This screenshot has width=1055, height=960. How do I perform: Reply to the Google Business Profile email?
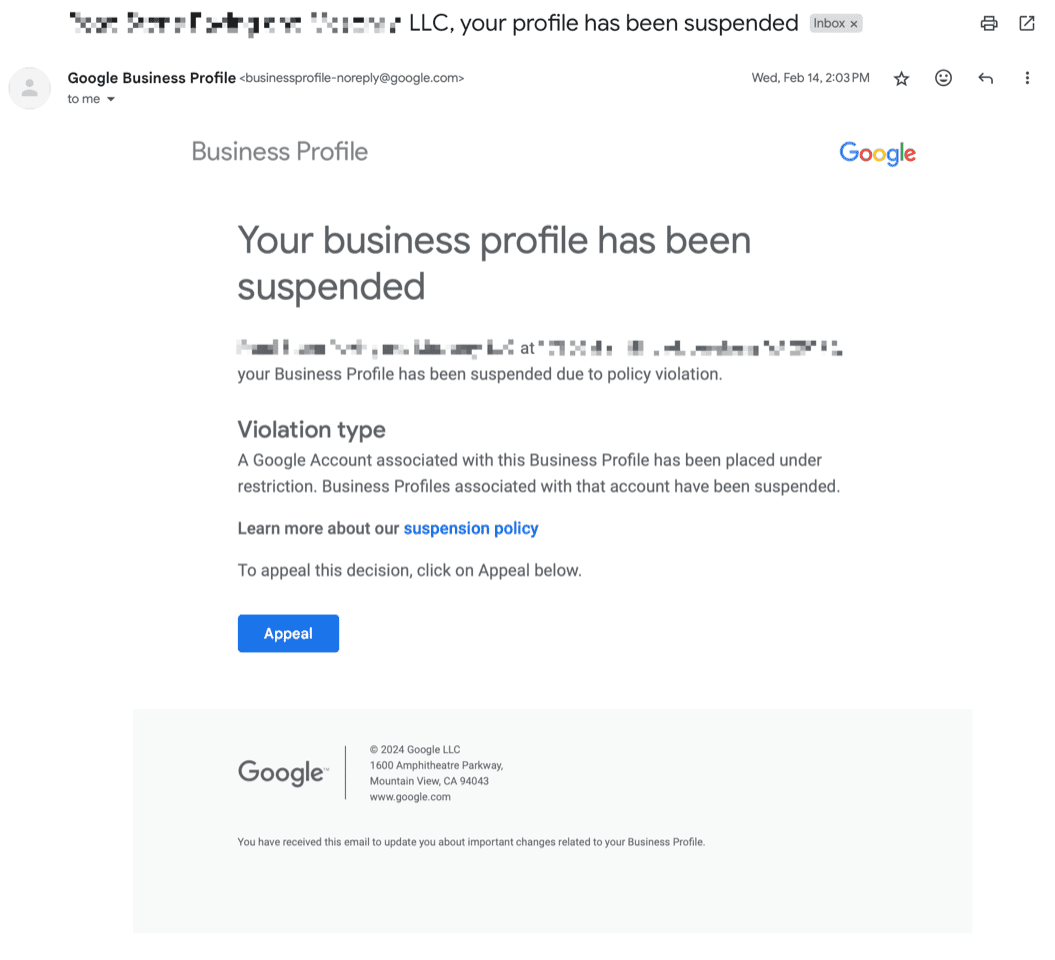(985, 78)
